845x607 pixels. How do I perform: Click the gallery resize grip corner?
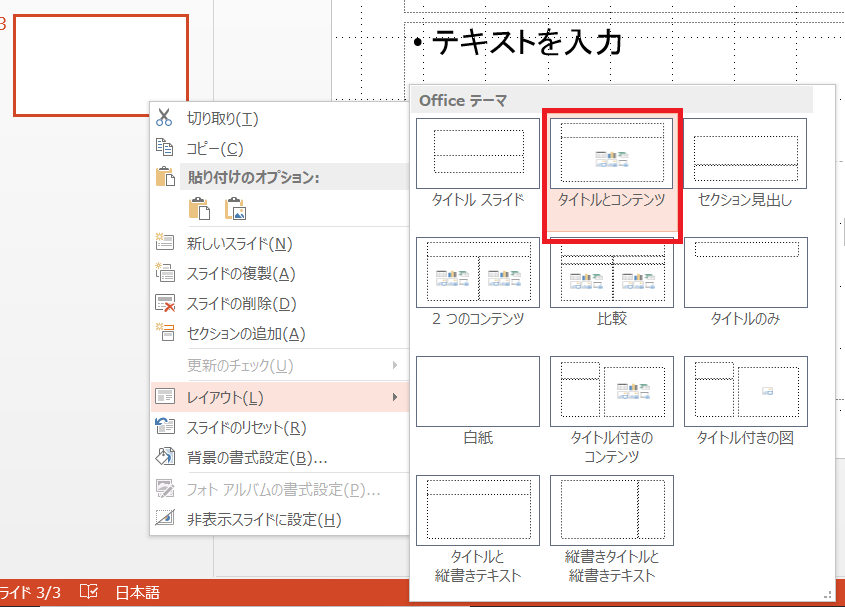click(x=827, y=595)
